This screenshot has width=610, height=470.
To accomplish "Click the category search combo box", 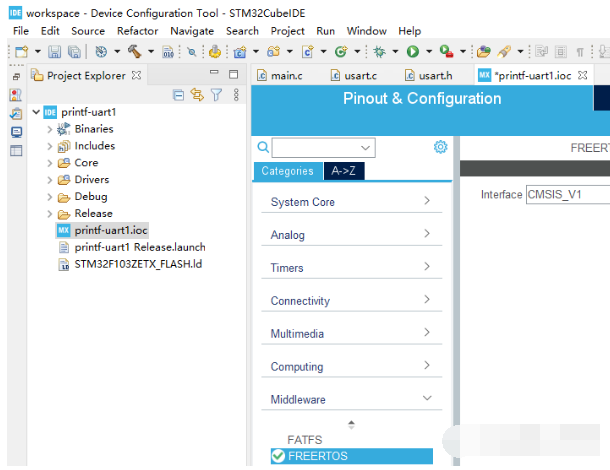I will [x=323, y=148].
